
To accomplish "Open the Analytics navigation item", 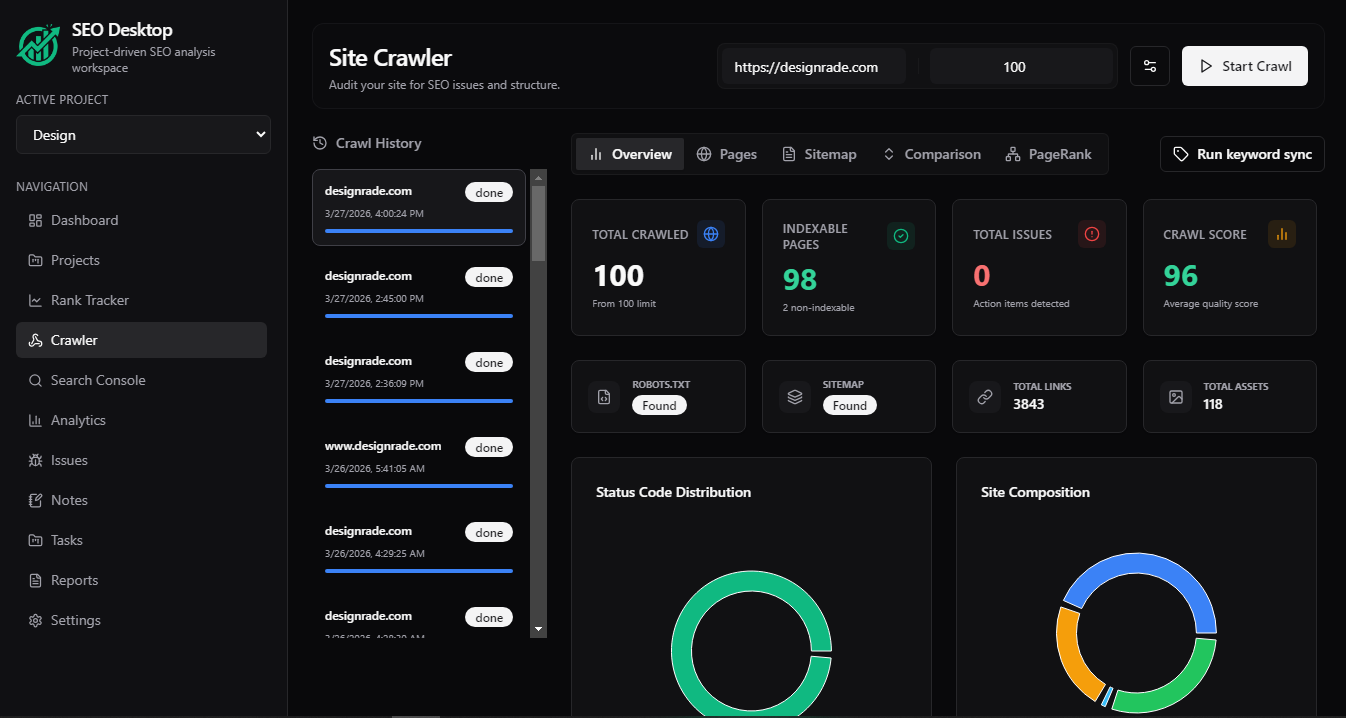I will coord(141,420).
